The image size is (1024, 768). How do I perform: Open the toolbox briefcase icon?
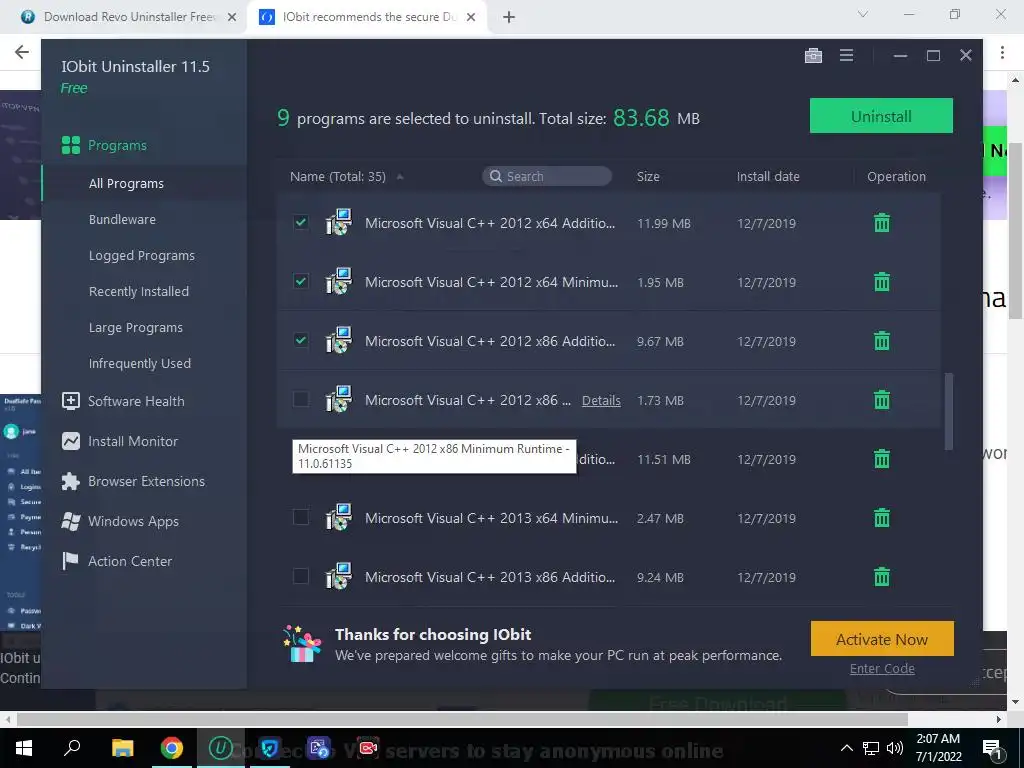pyautogui.click(x=813, y=56)
